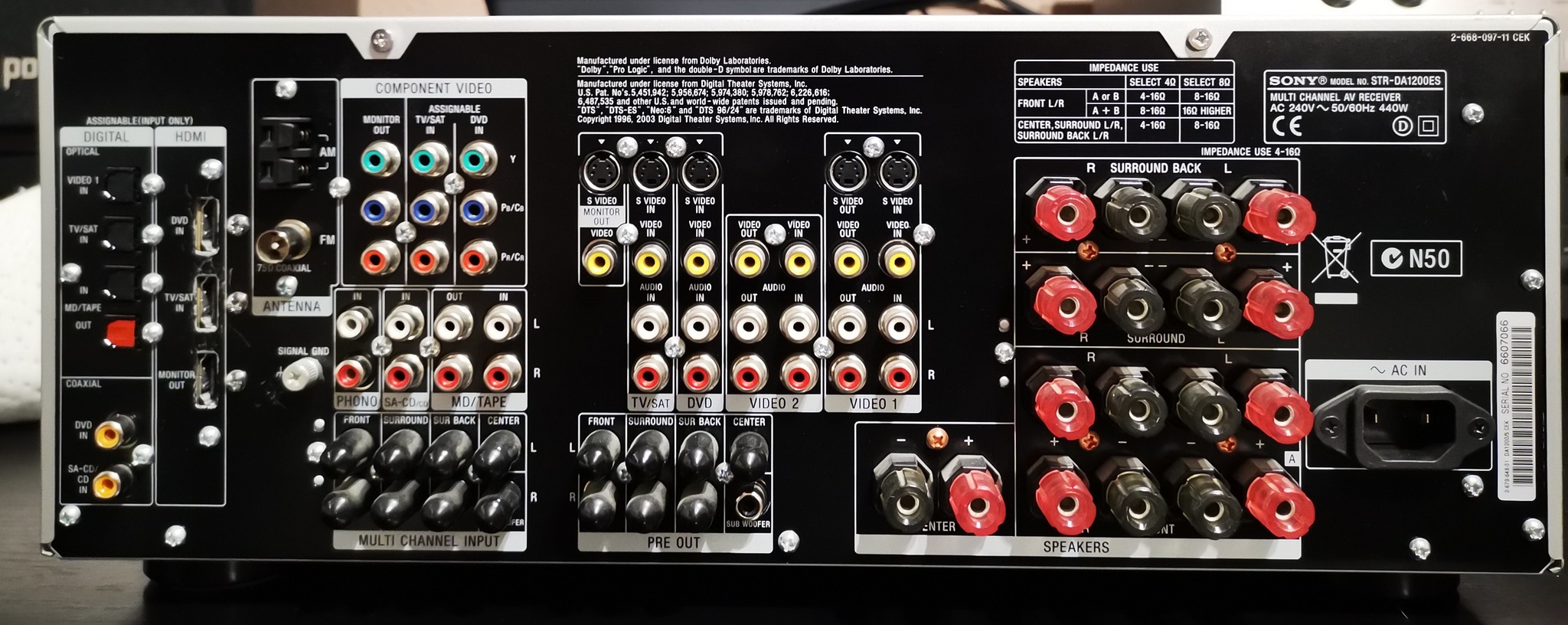
Task: Click the HDMI DVD IN port
Action: point(206,226)
